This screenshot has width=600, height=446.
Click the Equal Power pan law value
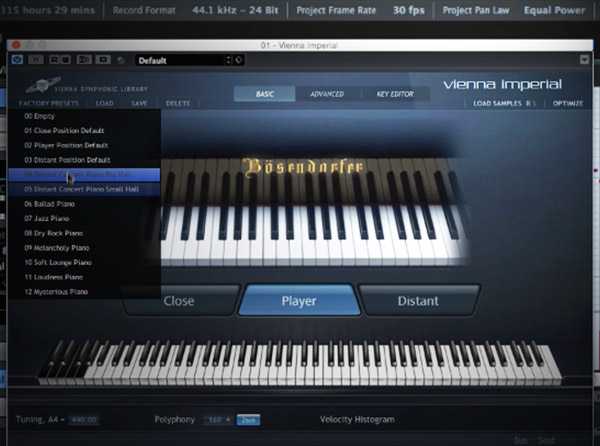(x=554, y=10)
